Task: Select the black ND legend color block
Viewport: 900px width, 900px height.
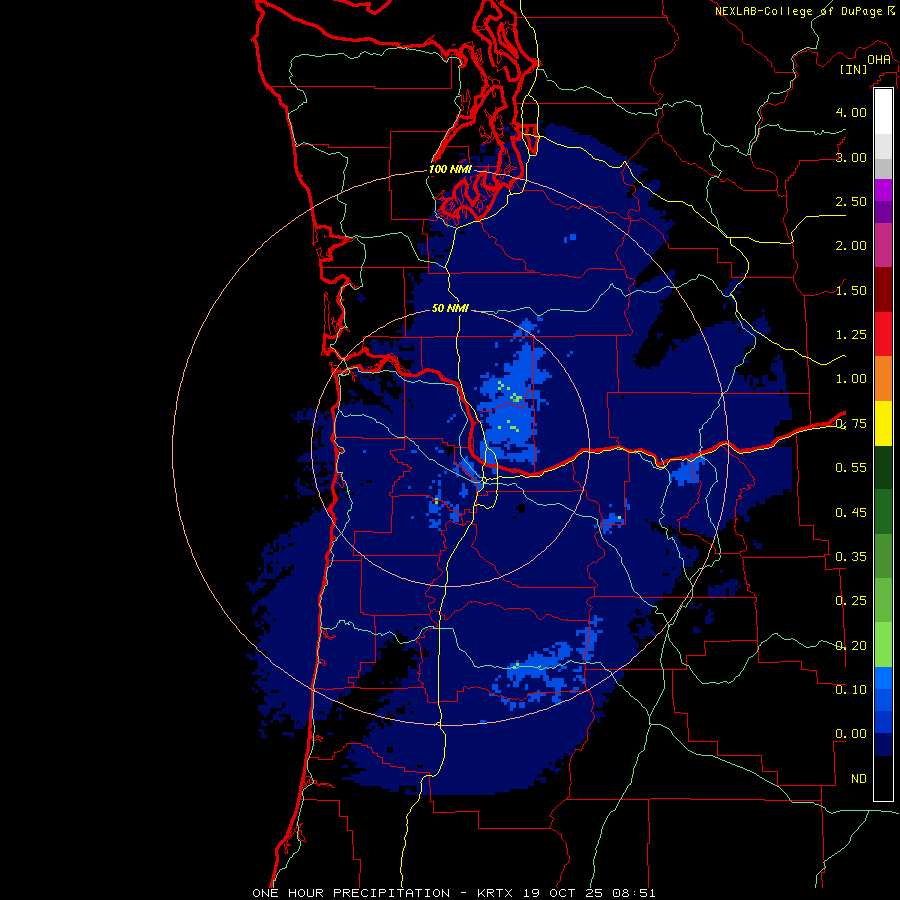Action: [883, 778]
